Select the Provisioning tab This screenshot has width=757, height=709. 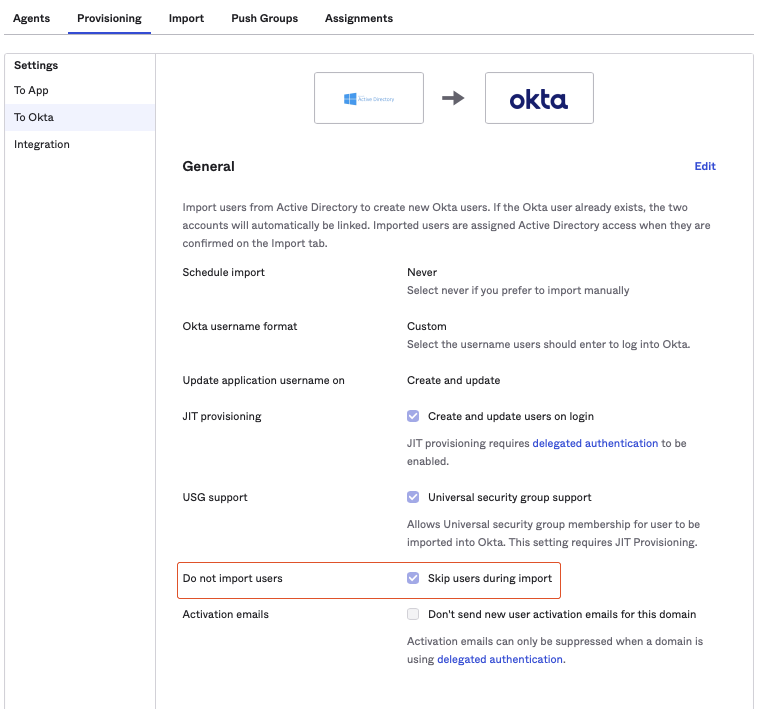click(x=109, y=18)
